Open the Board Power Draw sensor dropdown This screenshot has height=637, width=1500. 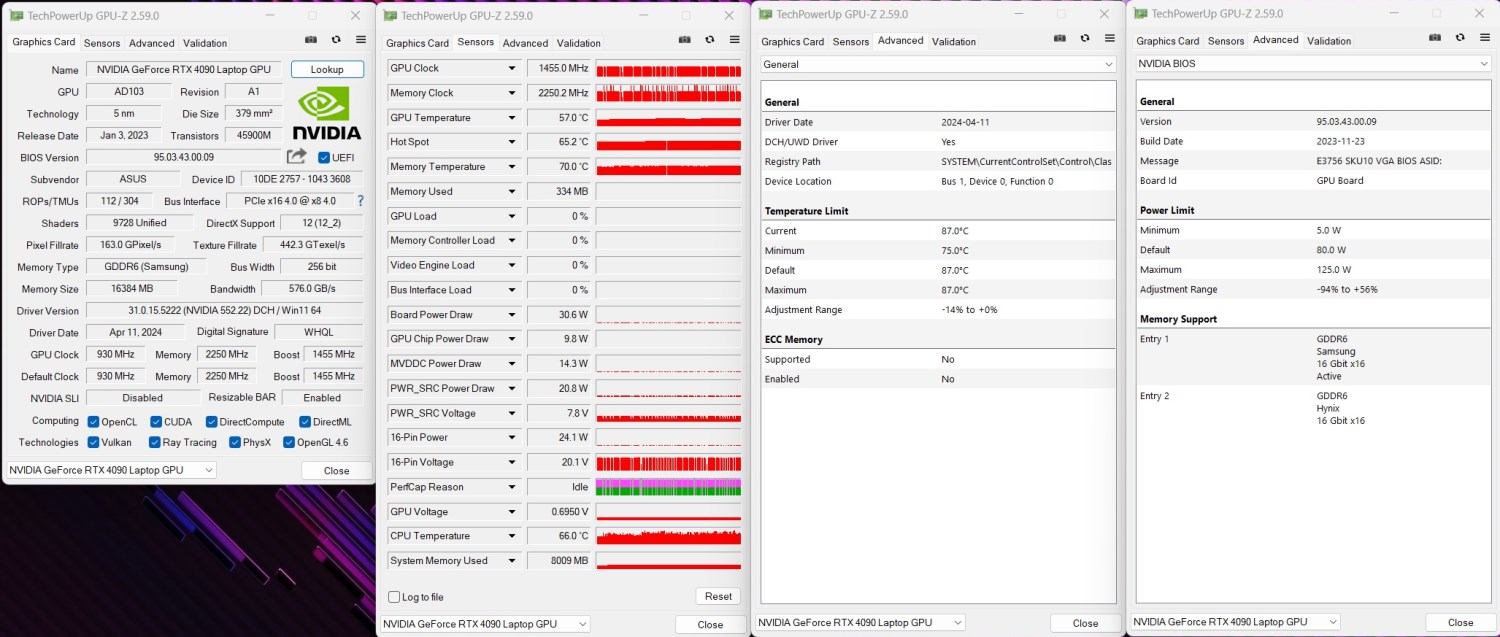click(512, 315)
